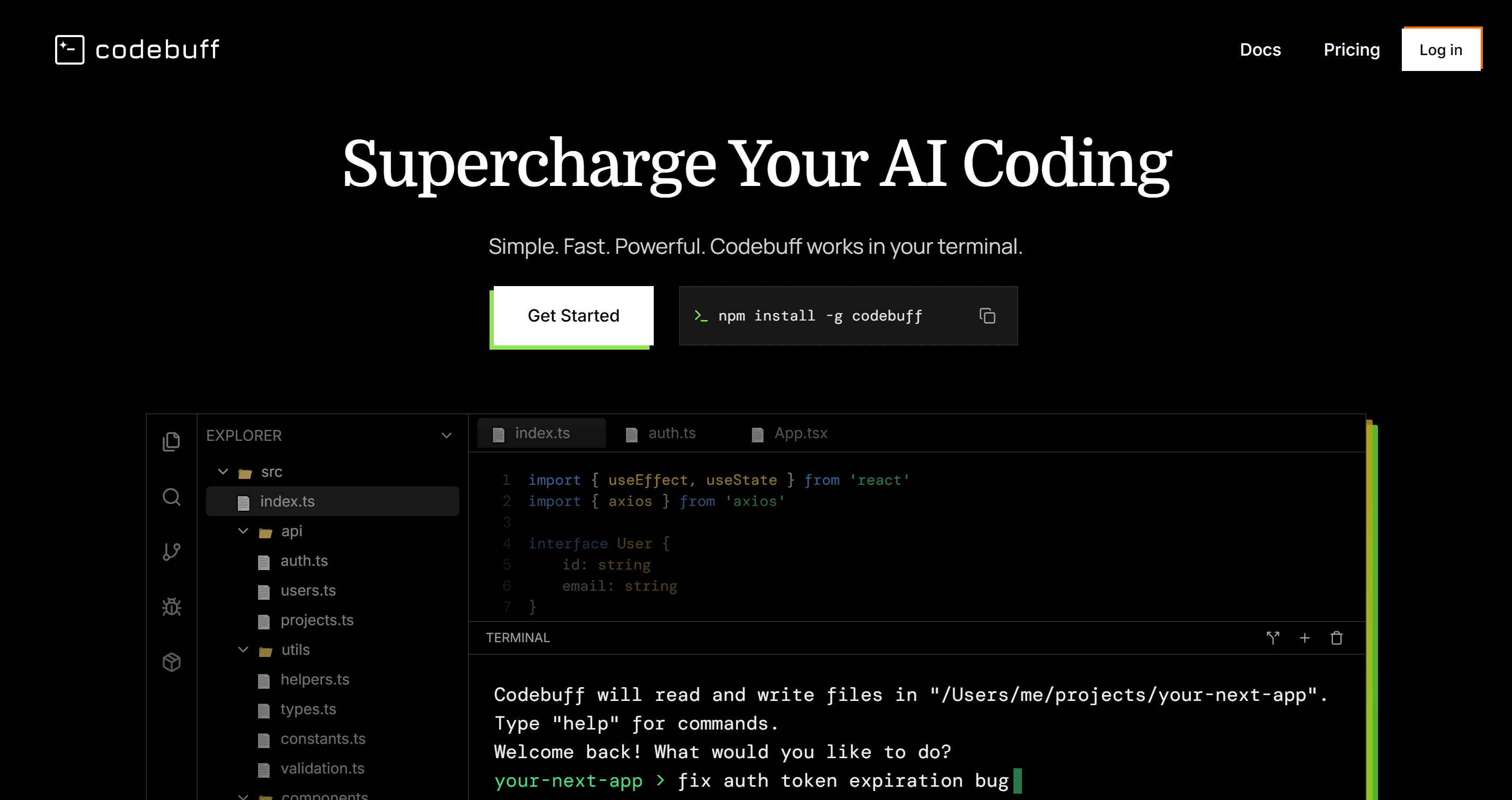Add a new terminal with plus icon
Viewport: 1512px width, 800px height.
click(1305, 638)
